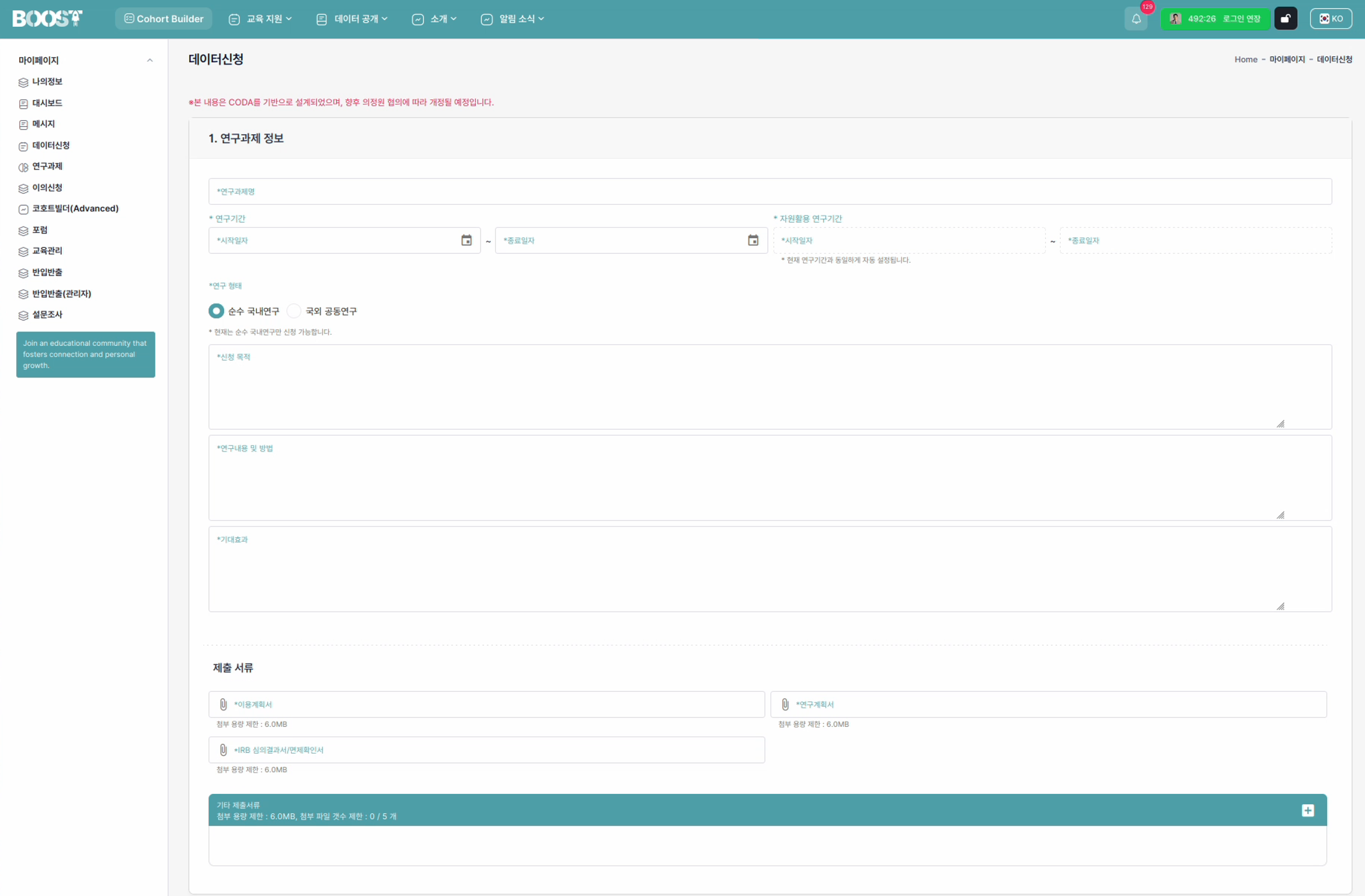Click resize grip of 신청 목적 textarea
Viewport: 1365px width, 896px height.
point(1280,424)
